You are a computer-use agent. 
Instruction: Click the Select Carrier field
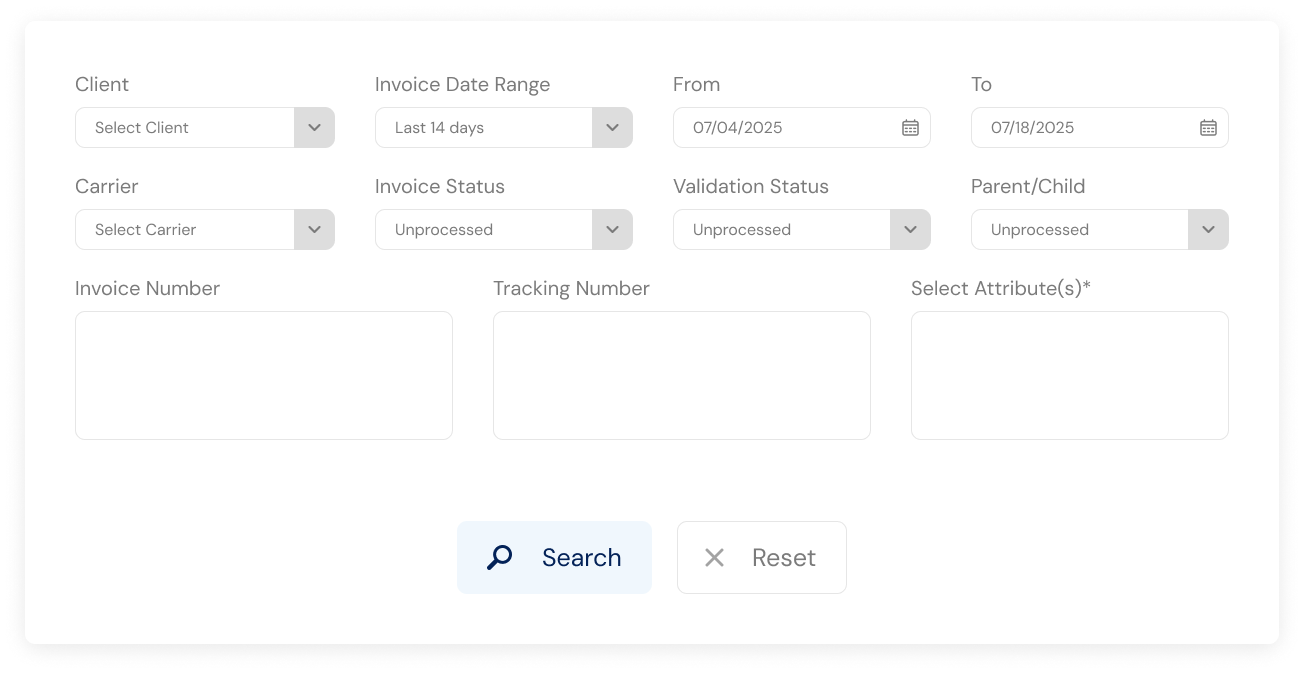[x=205, y=230]
